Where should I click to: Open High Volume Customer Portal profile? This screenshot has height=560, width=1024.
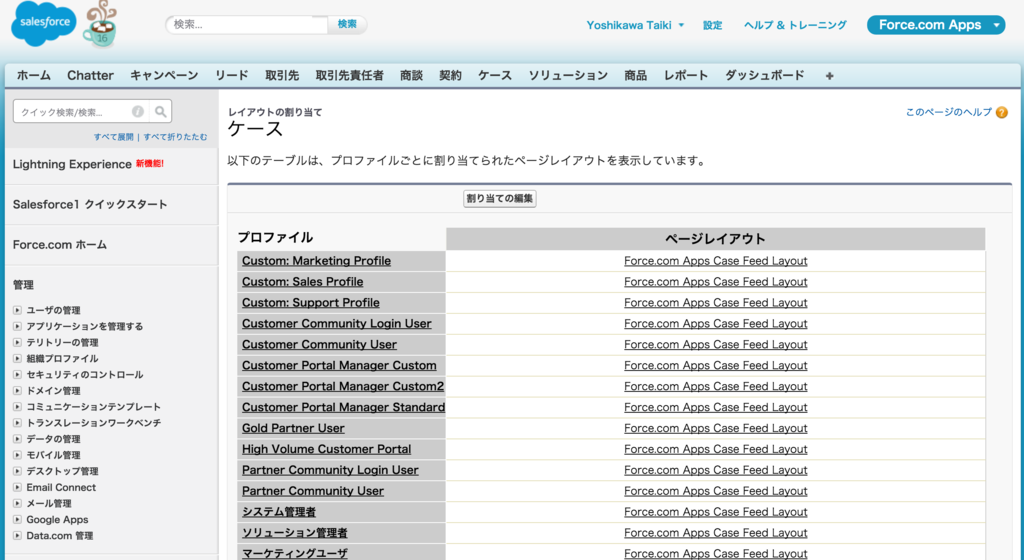coord(327,449)
